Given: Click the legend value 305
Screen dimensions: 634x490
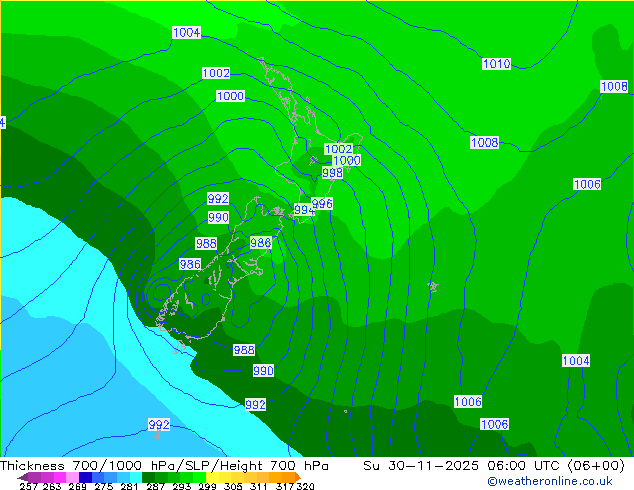Looking at the screenshot, I should (x=233, y=486).
